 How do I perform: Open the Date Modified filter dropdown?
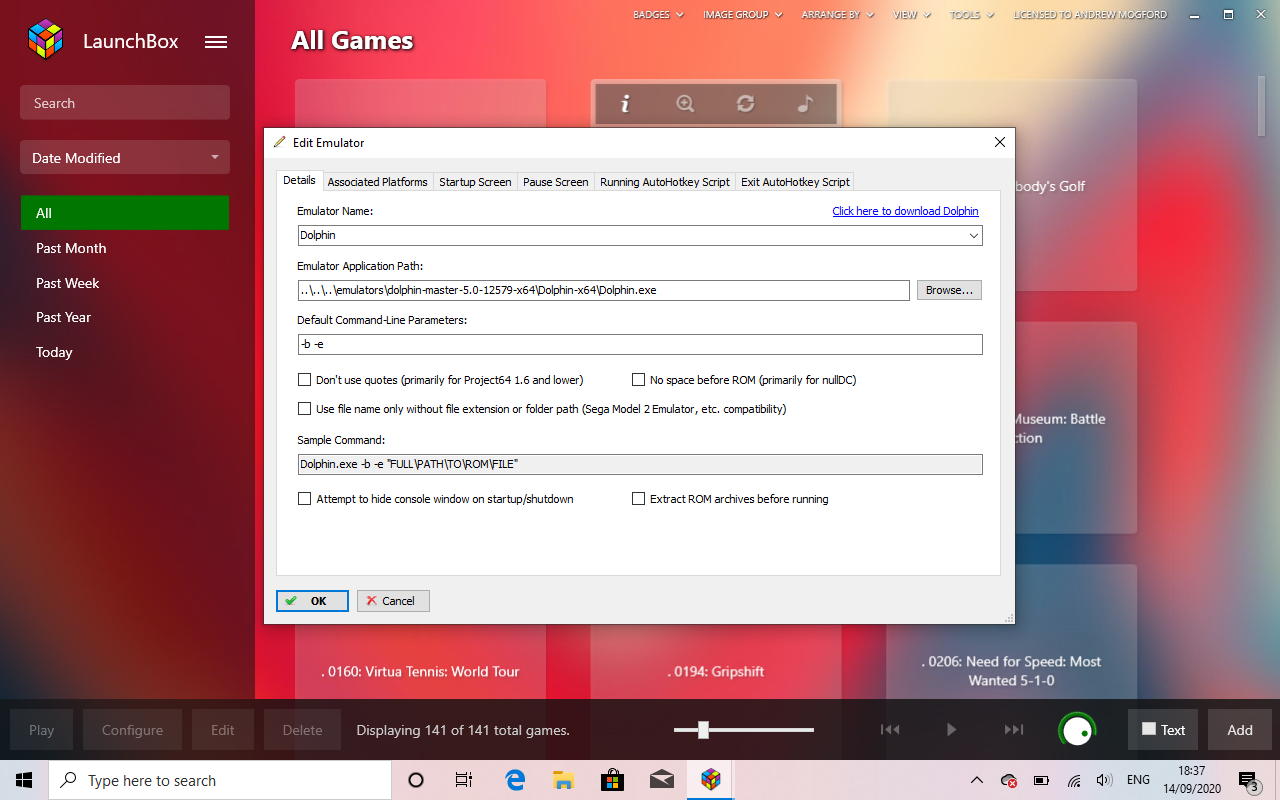(x=125, y=158)
